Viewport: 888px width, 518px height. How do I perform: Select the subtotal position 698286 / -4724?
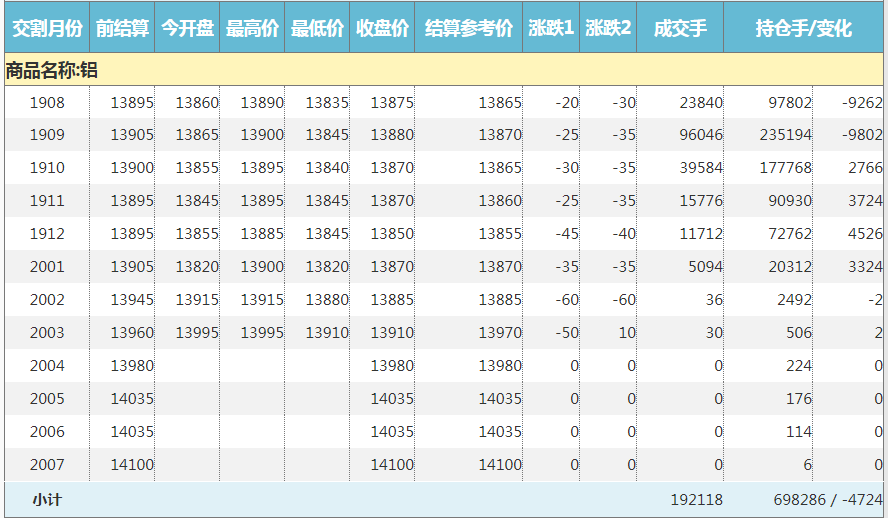pos(827,499)
